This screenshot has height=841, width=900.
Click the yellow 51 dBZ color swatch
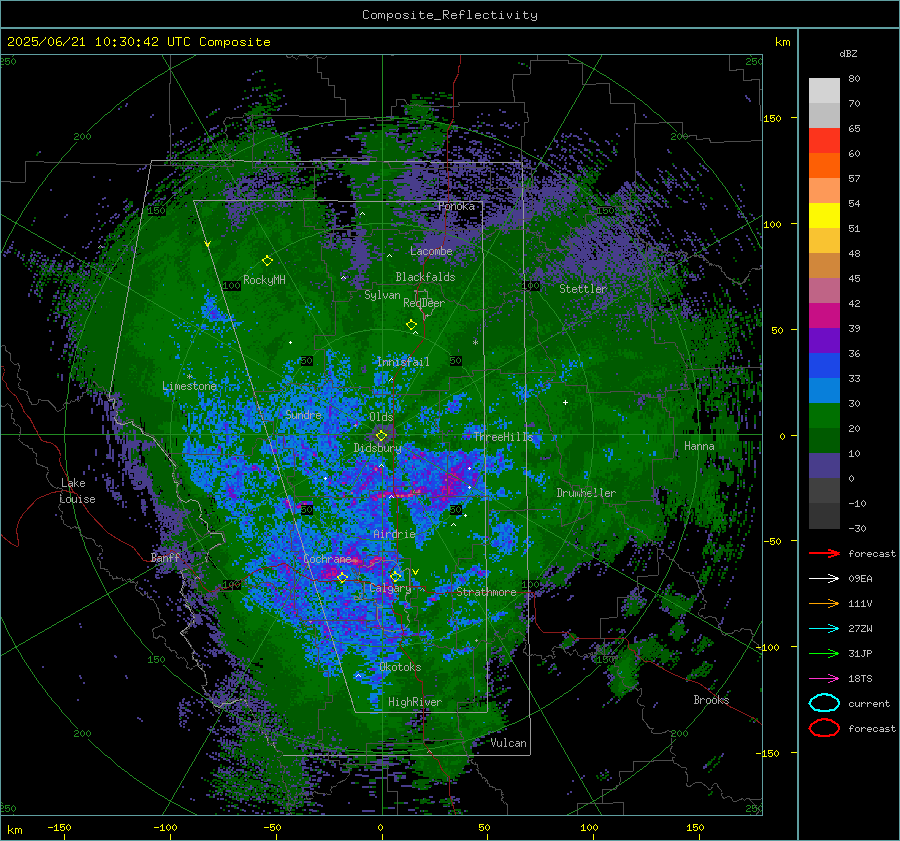pyautogui.click(x=824, y=216)
